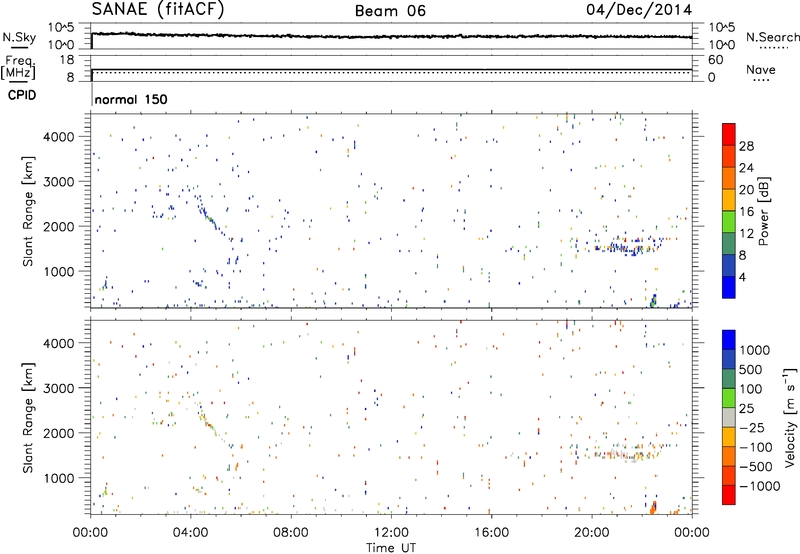Click the -500 tick label on Velocity colorbar
The height and width of the screenshot is (554, 800).
(x=756, y=466)
